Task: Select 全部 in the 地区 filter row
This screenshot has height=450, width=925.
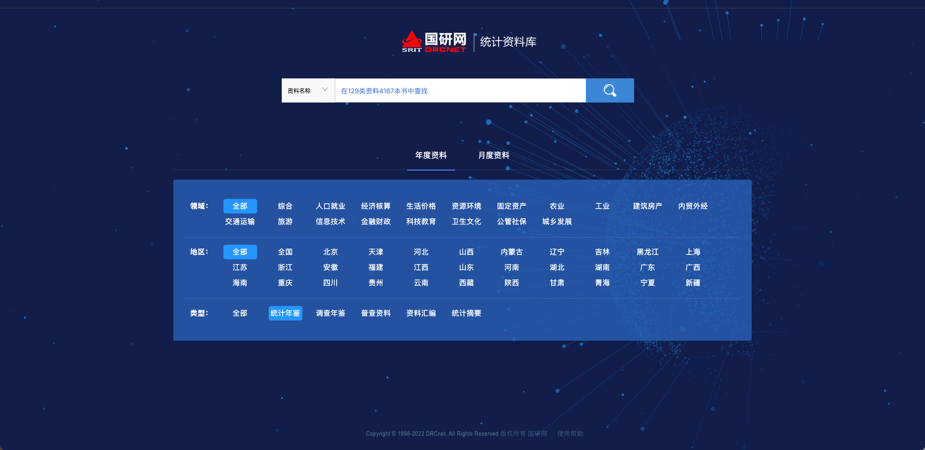Action: pos(240,252)
